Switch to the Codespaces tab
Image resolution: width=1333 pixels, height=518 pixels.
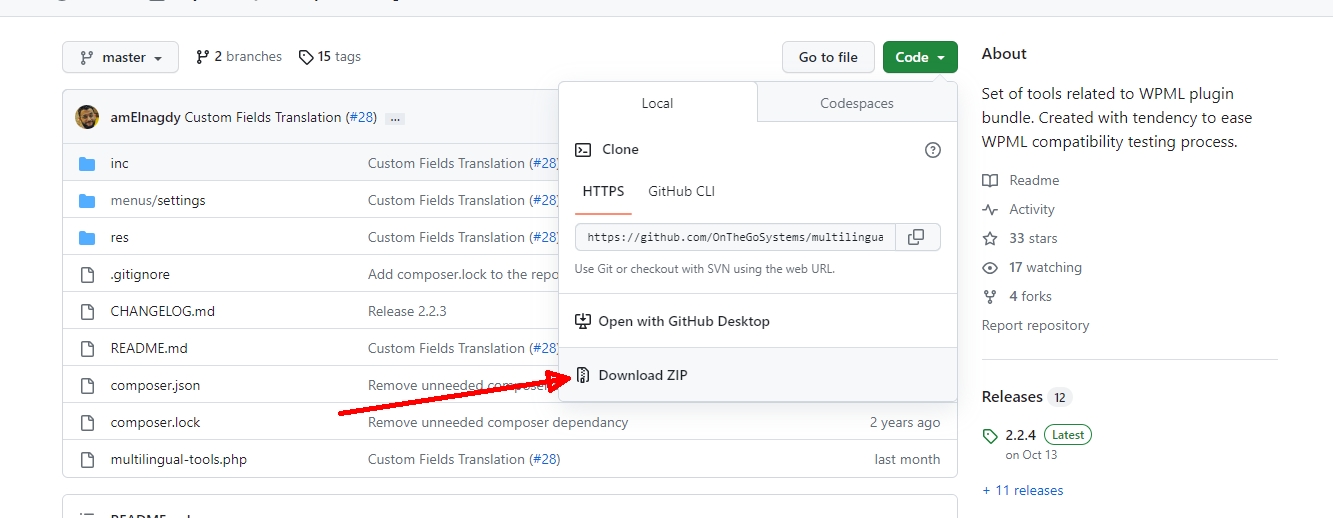[x=857, y=103]
